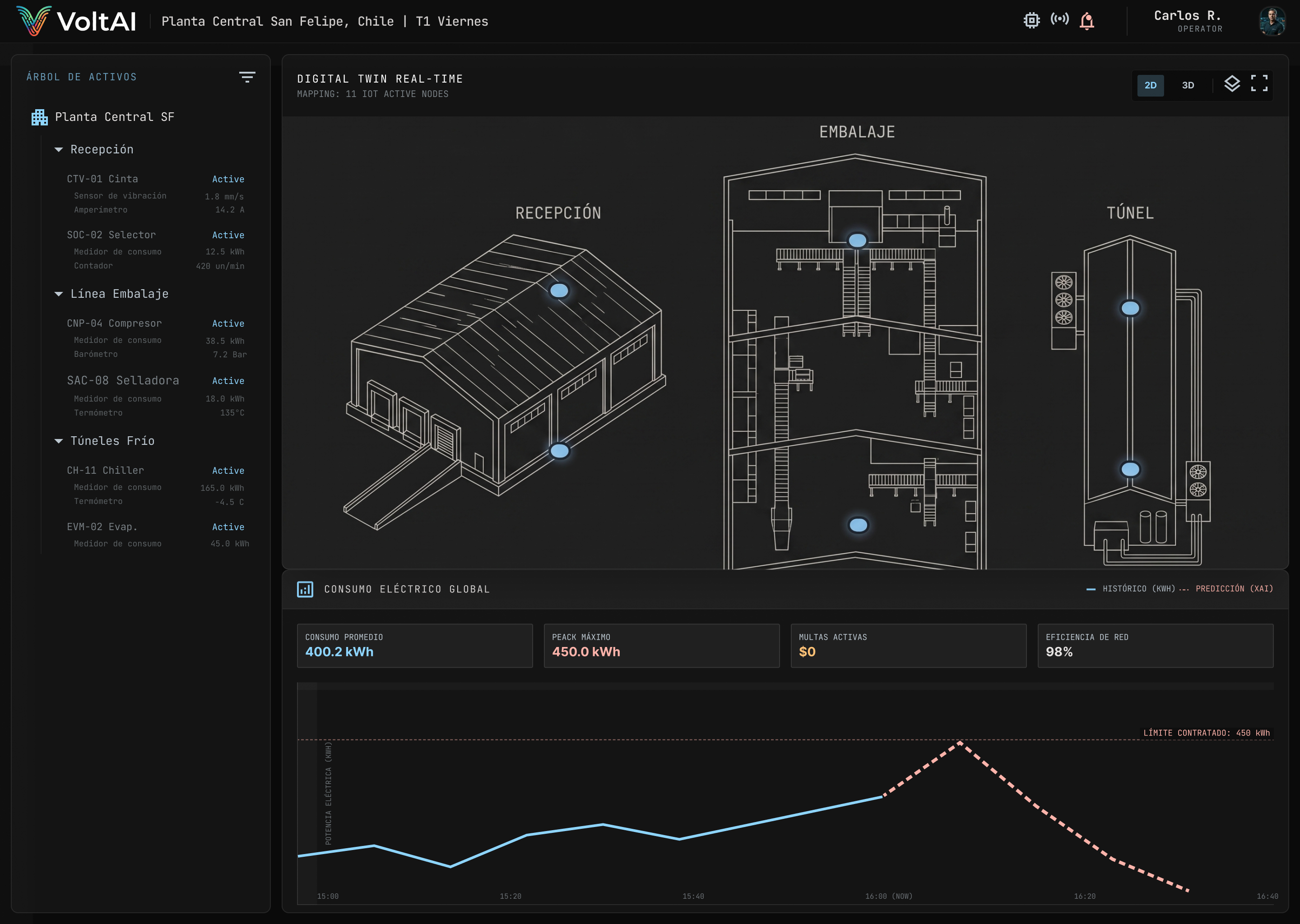
Task: Collapse the Línea Embalaje group
Action: pyautogui.click(x=58, y=294)
